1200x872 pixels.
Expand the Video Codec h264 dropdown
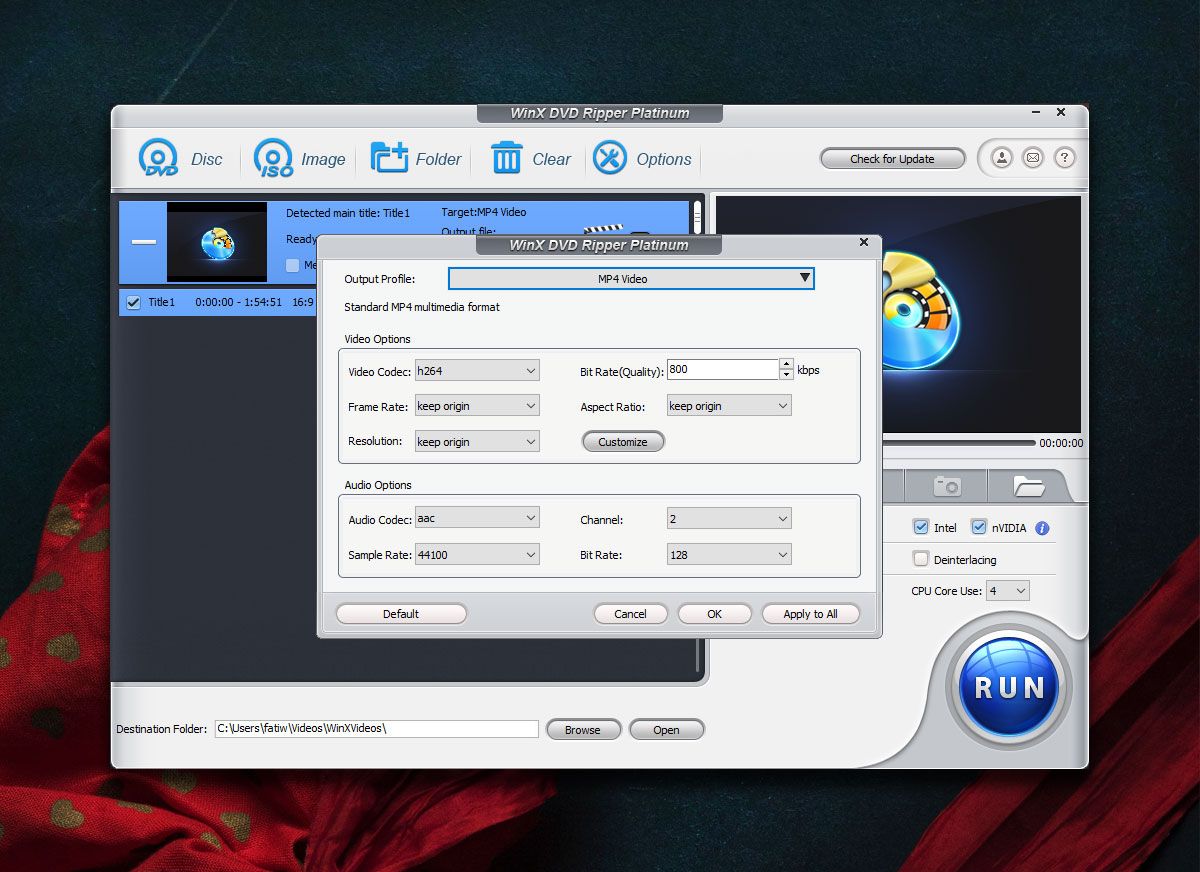click(x=477, y=370)
